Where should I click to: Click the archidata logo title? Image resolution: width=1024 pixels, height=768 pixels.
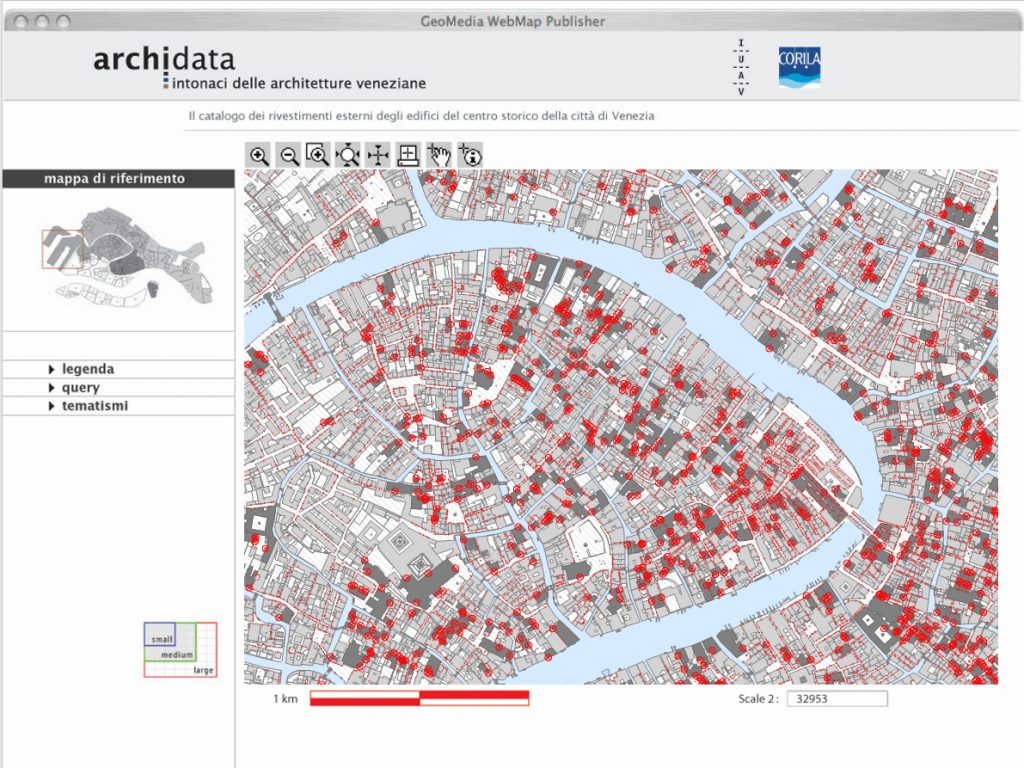point(164,59)
